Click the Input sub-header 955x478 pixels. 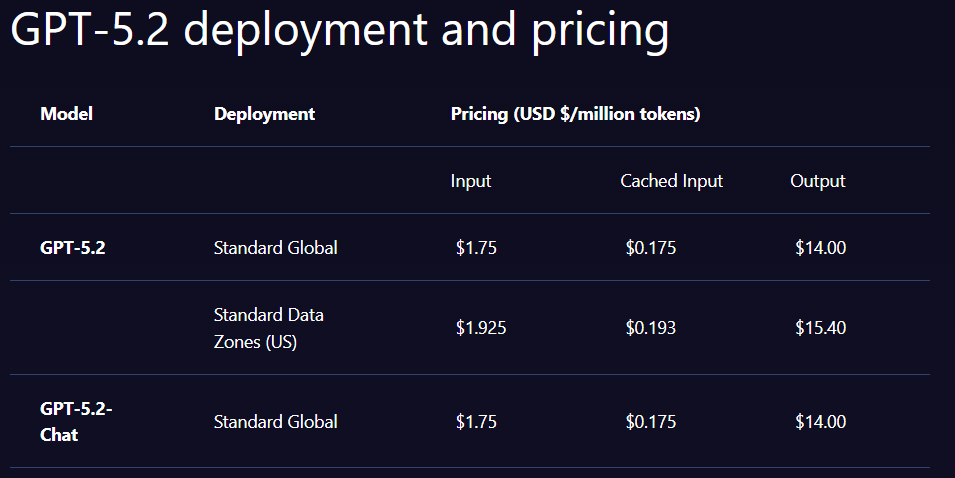pyautogui.click(x=471, y=181)
